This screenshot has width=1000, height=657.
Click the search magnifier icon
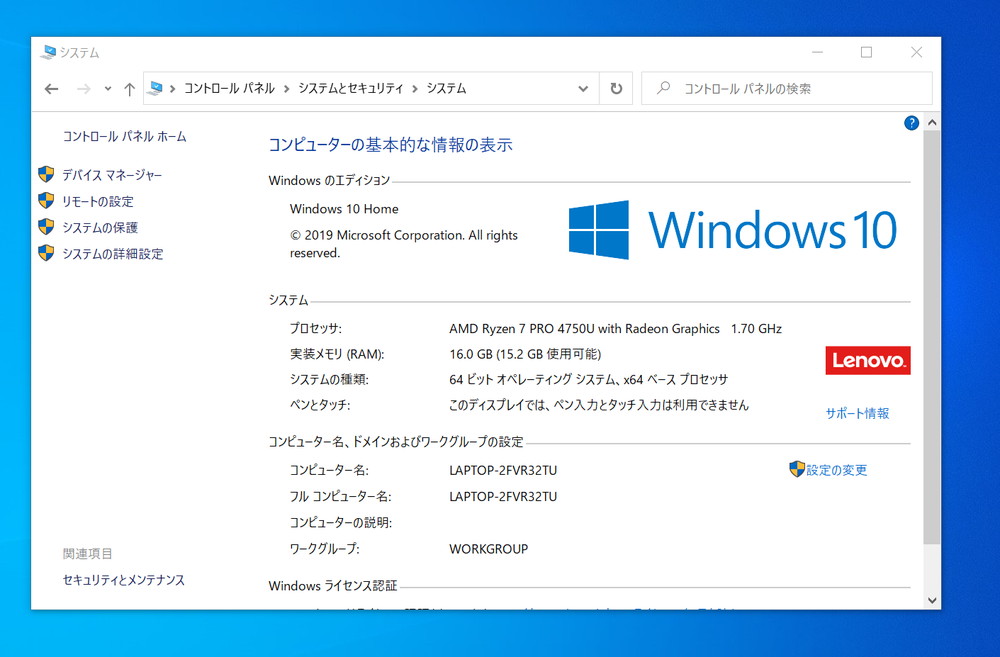(x=663, y=87)
